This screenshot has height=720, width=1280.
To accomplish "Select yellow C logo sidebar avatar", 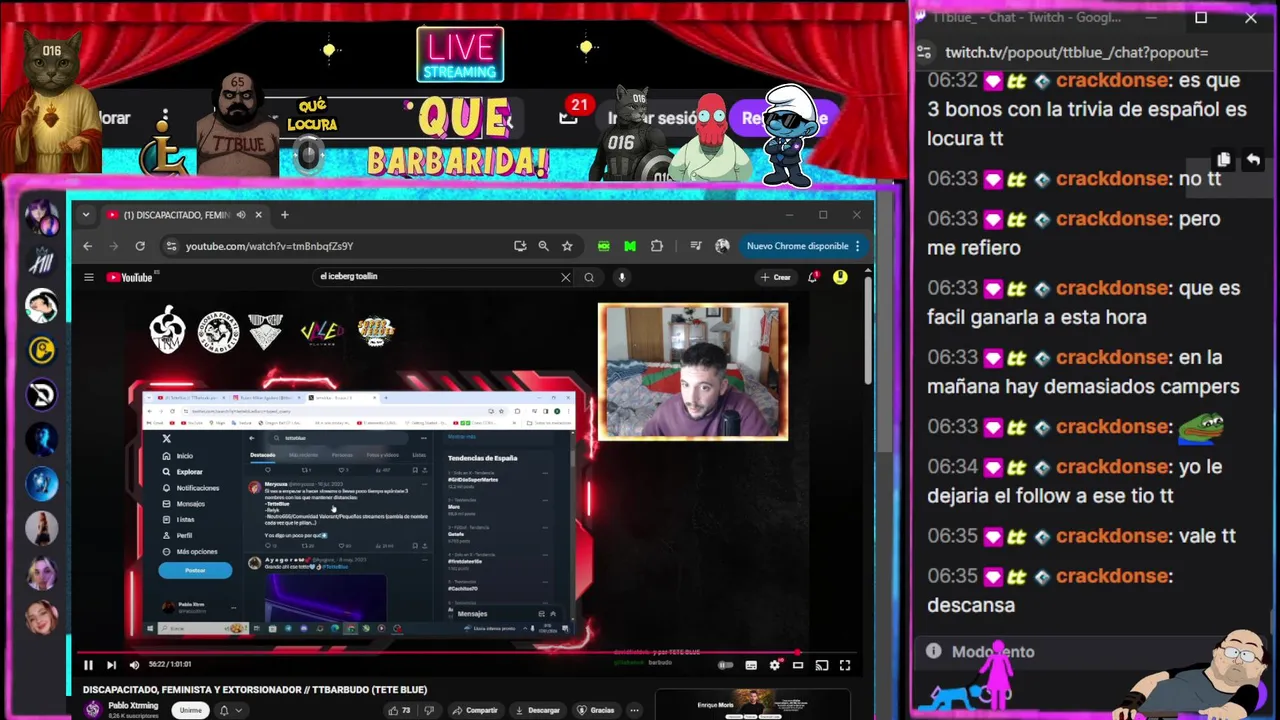I will point(42,350).
